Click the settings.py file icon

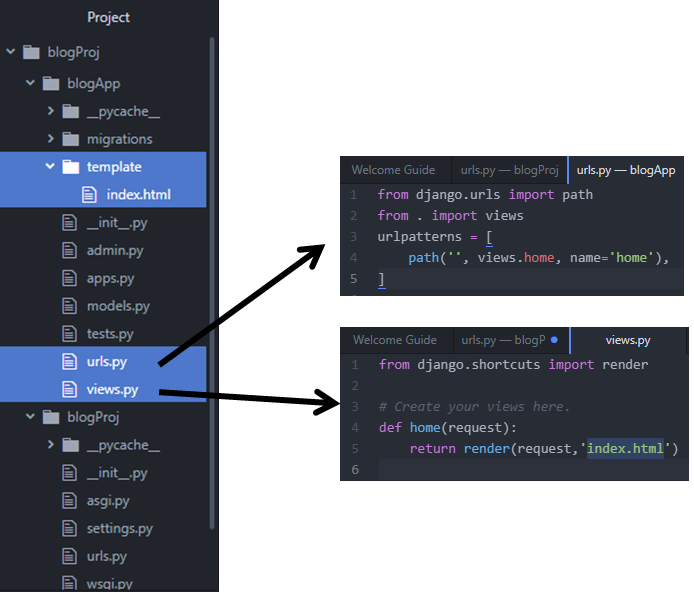(70, 528)
